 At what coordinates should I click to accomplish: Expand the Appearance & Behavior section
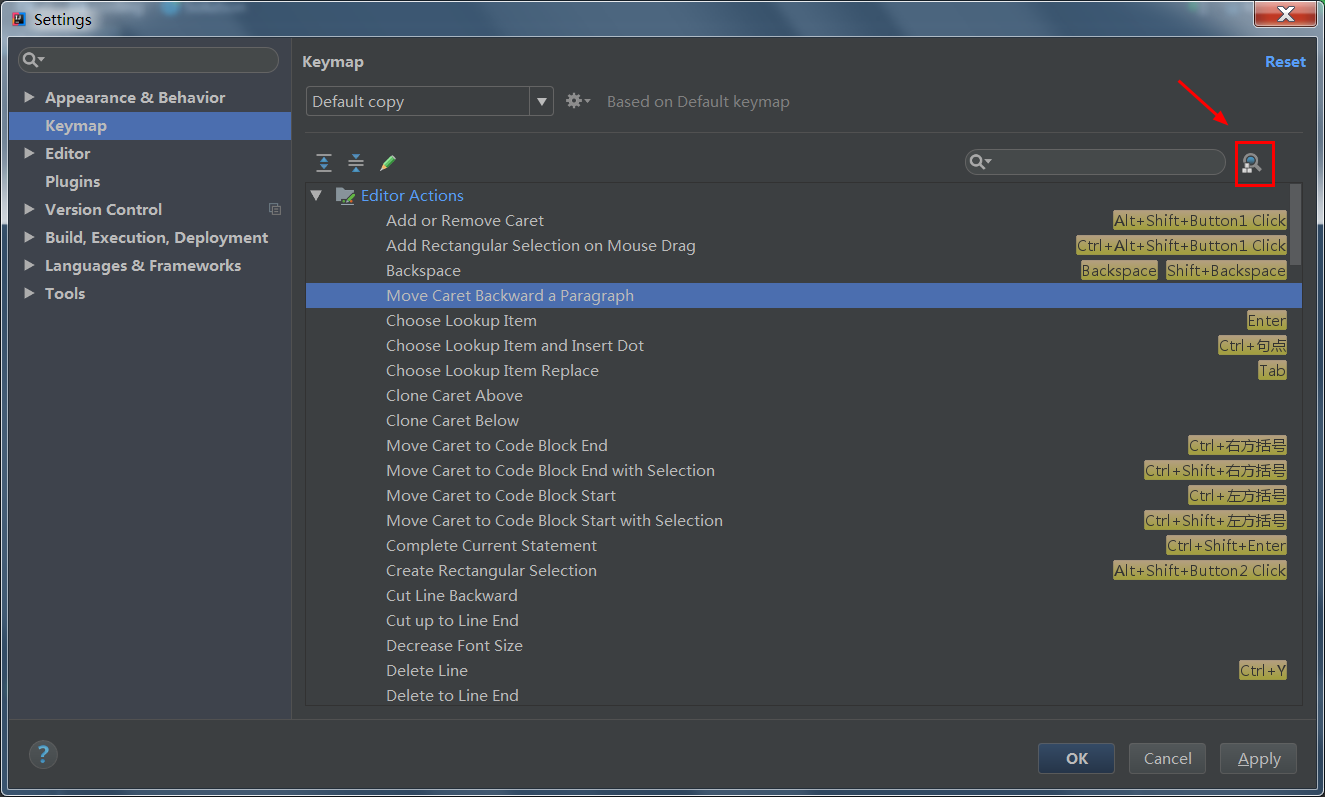[x=29, y=97]
